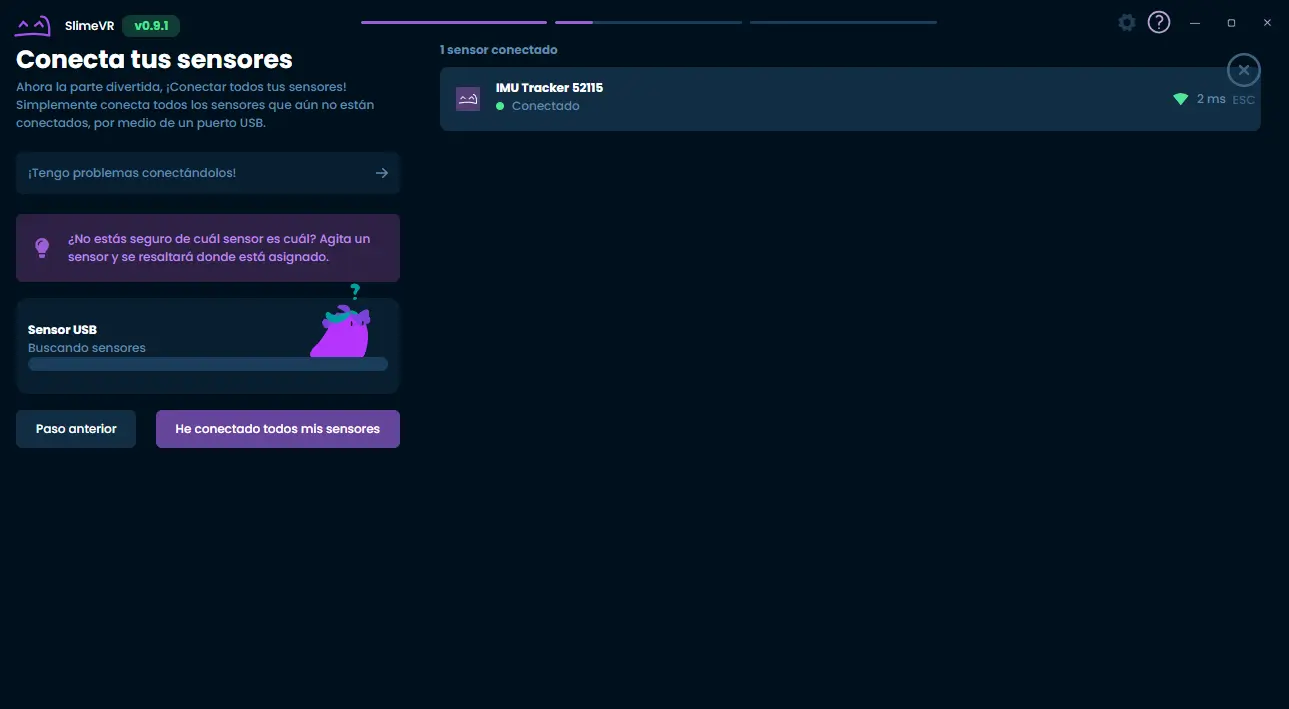Click the green Wi-Fi signal icon
The image size is (1289, 709).
[x=1180, y=99]
